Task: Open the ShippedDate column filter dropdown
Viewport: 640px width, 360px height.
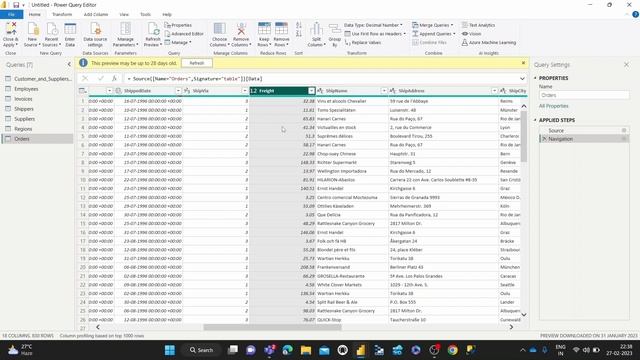Action: pyautogui.click(x=178, y=91)
